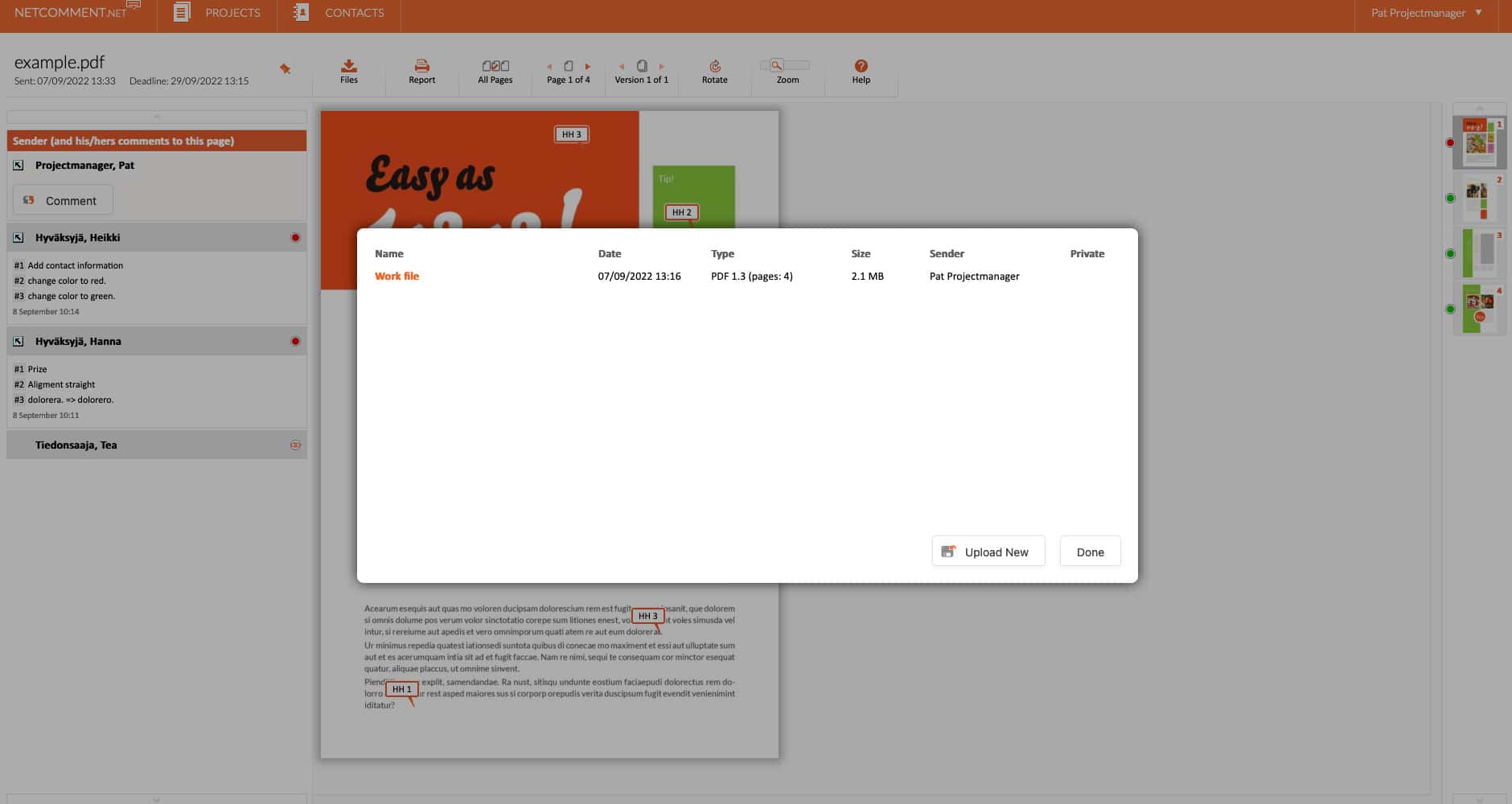Open the Report printer icon
Viewport: 1512px width, 804px height.
point(421,66)
